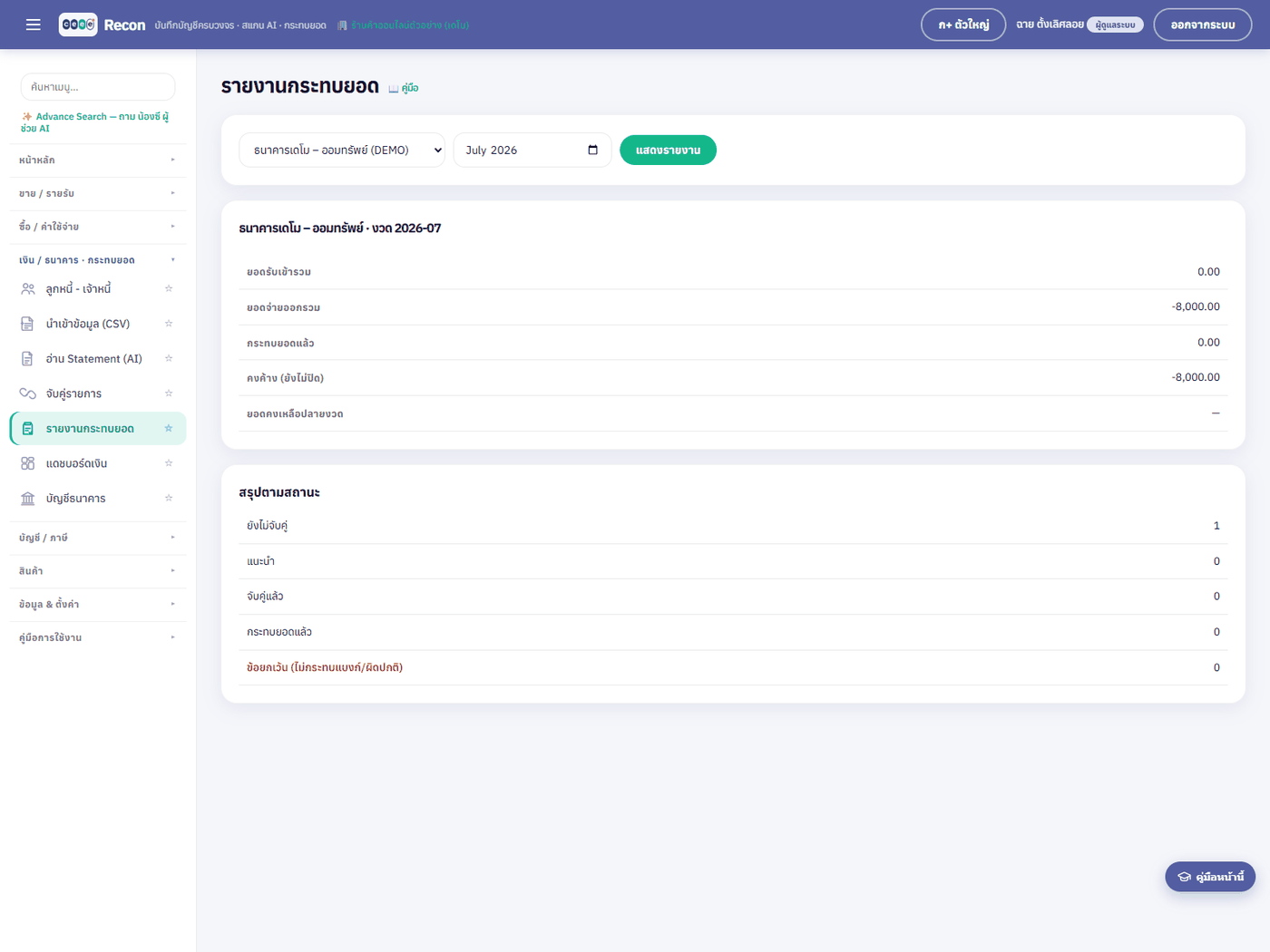Expand the บัญชี / ภาษี sidebar section
The image size is (1270, 952).
(97, 538)
